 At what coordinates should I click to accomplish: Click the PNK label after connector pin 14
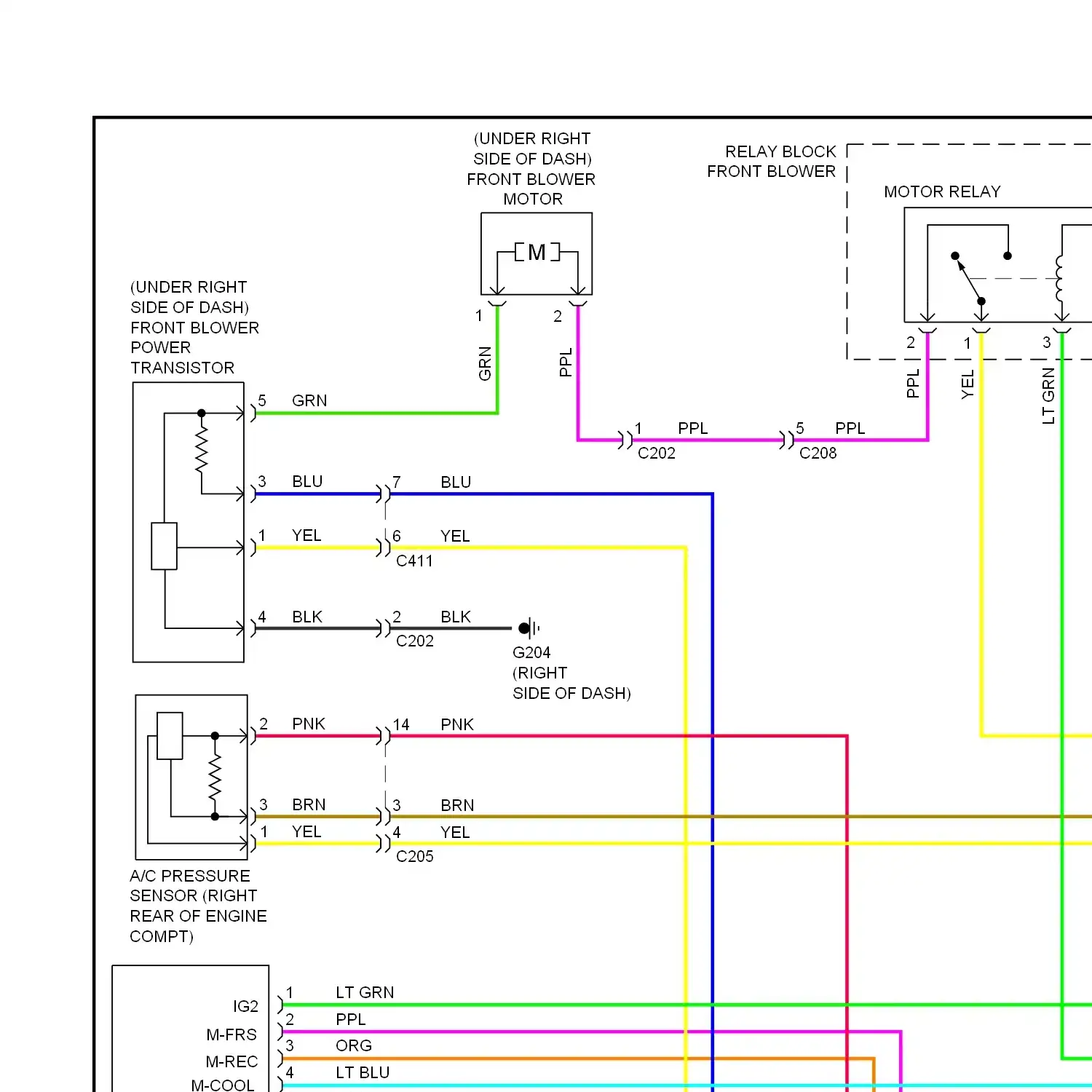[457, 724]
